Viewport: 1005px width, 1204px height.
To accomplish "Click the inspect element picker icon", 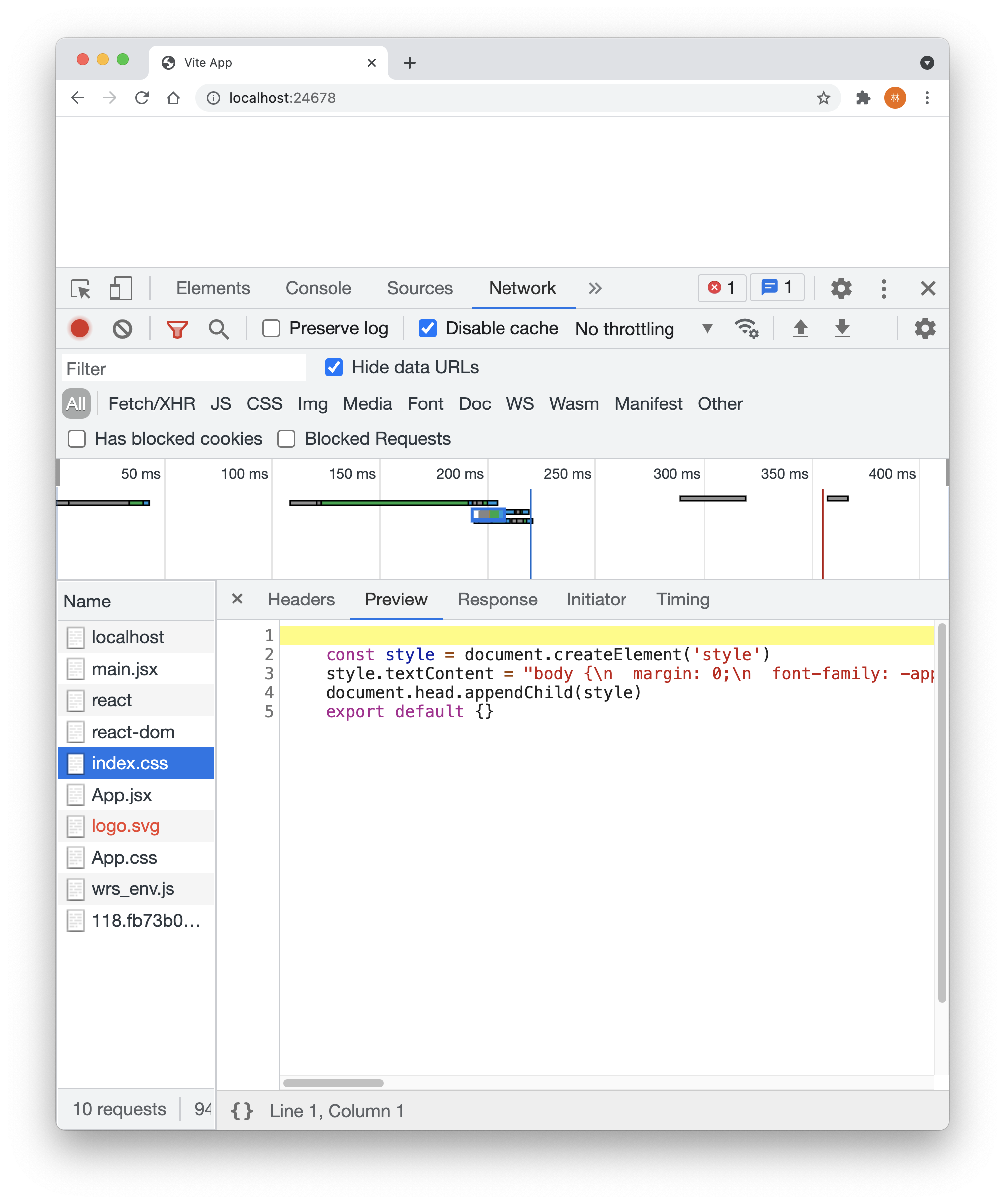I will click(x=80, y=288).
